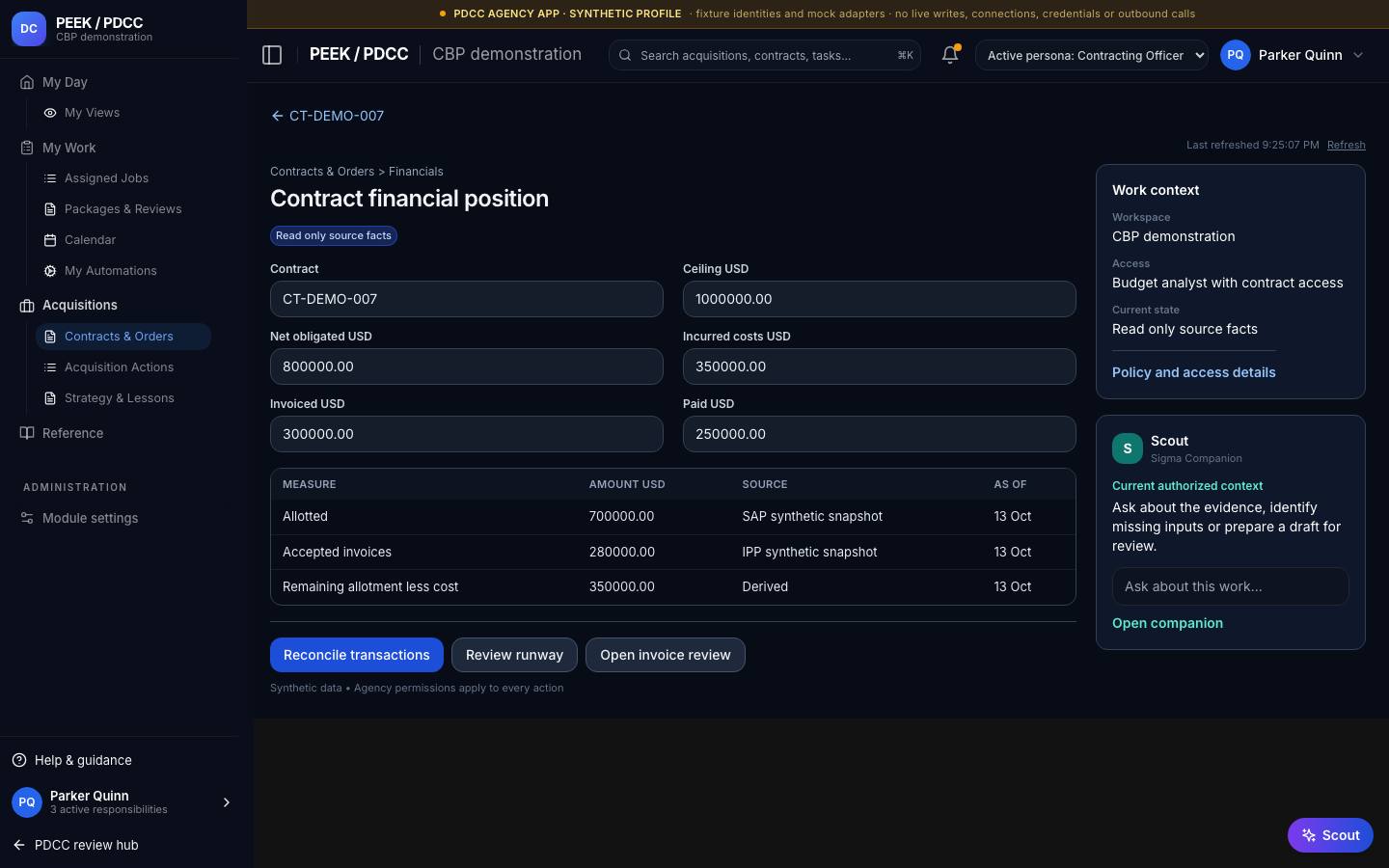Screen dimensions: 1389x868
Task: Select Contracts & Orders in sidebar
Action: pyautogui.click(x=123, y=337)
